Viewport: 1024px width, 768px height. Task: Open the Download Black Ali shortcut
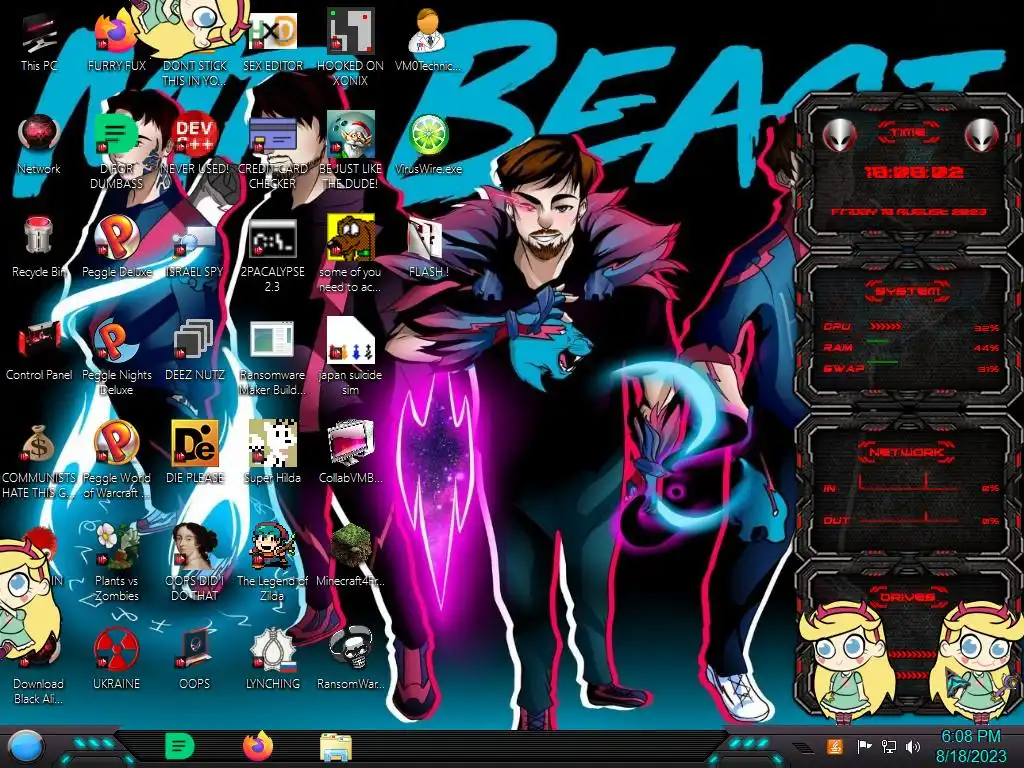[39, 649]
